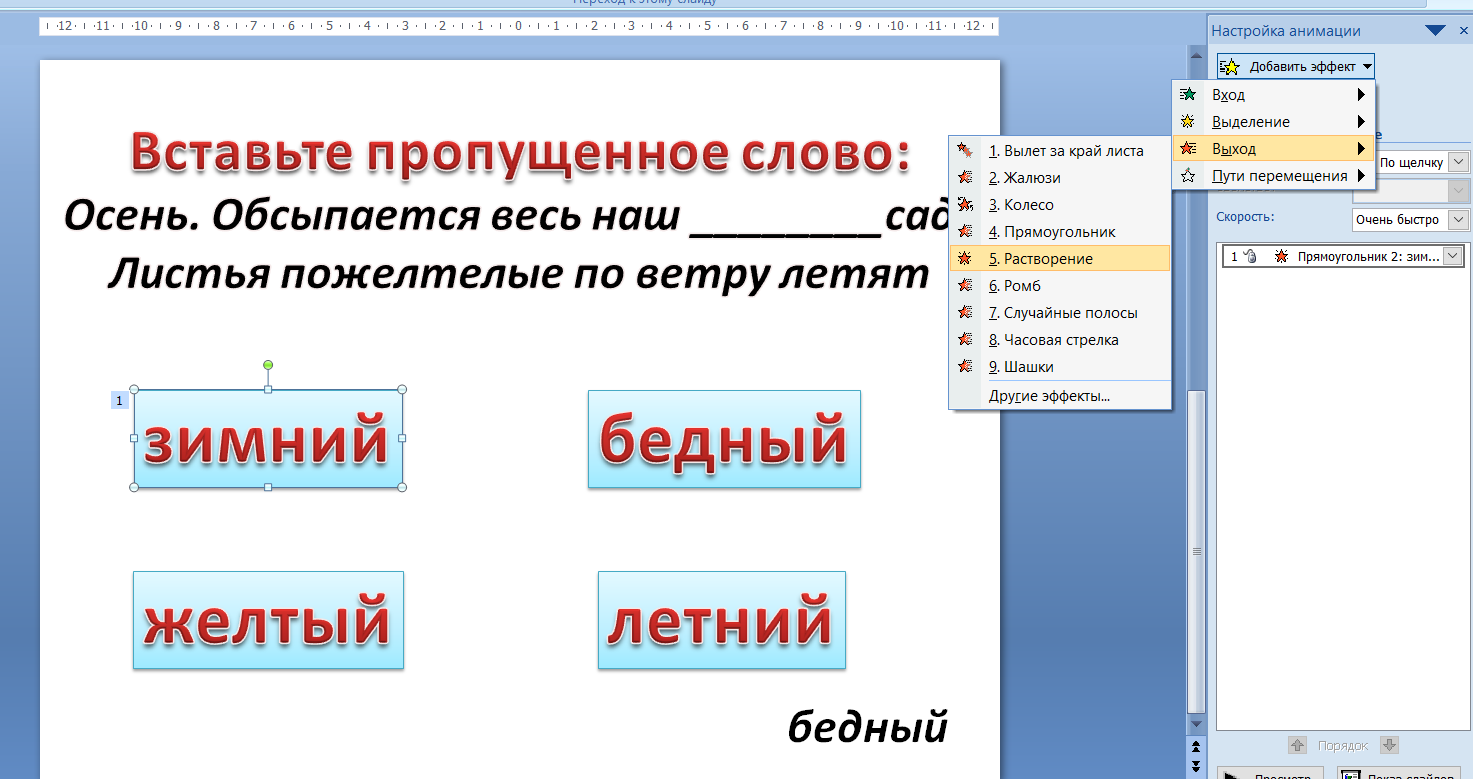Choose the Колесо exit effect

point(1059,205)
